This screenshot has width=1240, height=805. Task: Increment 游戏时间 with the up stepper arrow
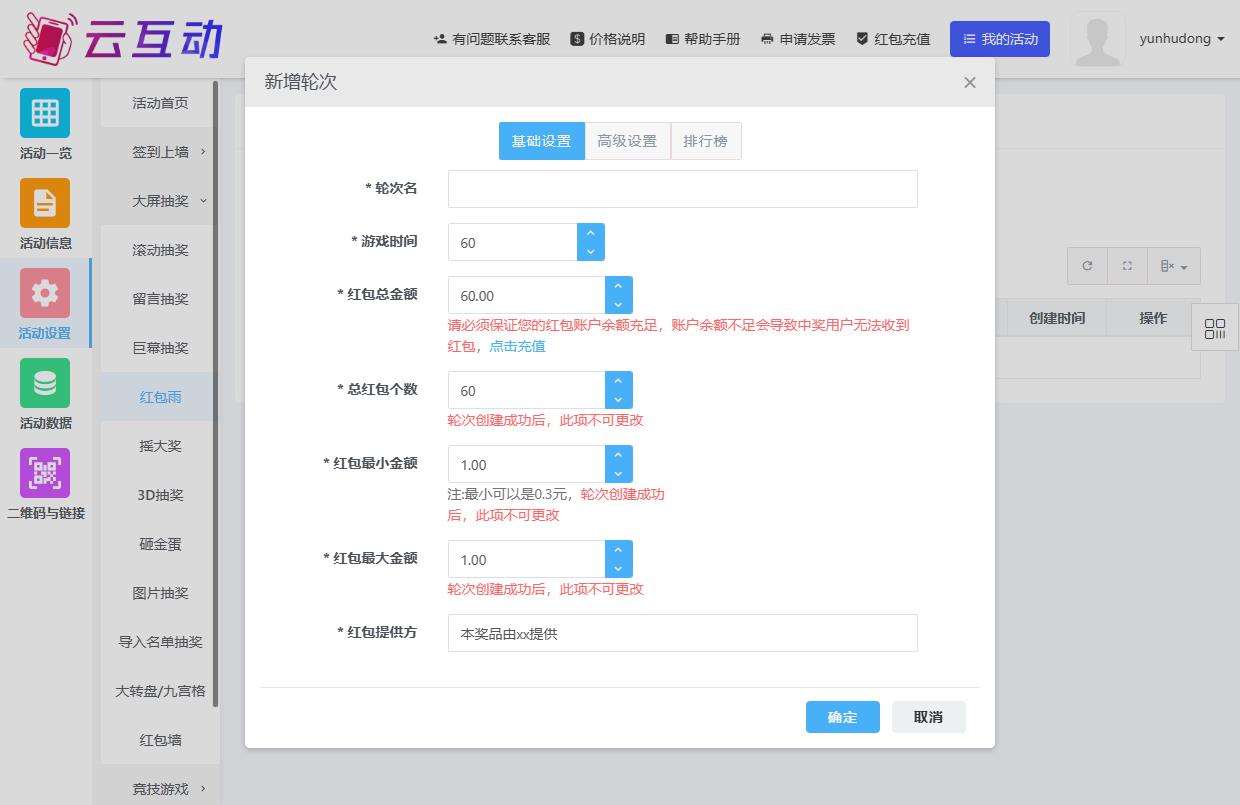pyautogui.click(x=590, y=233)
